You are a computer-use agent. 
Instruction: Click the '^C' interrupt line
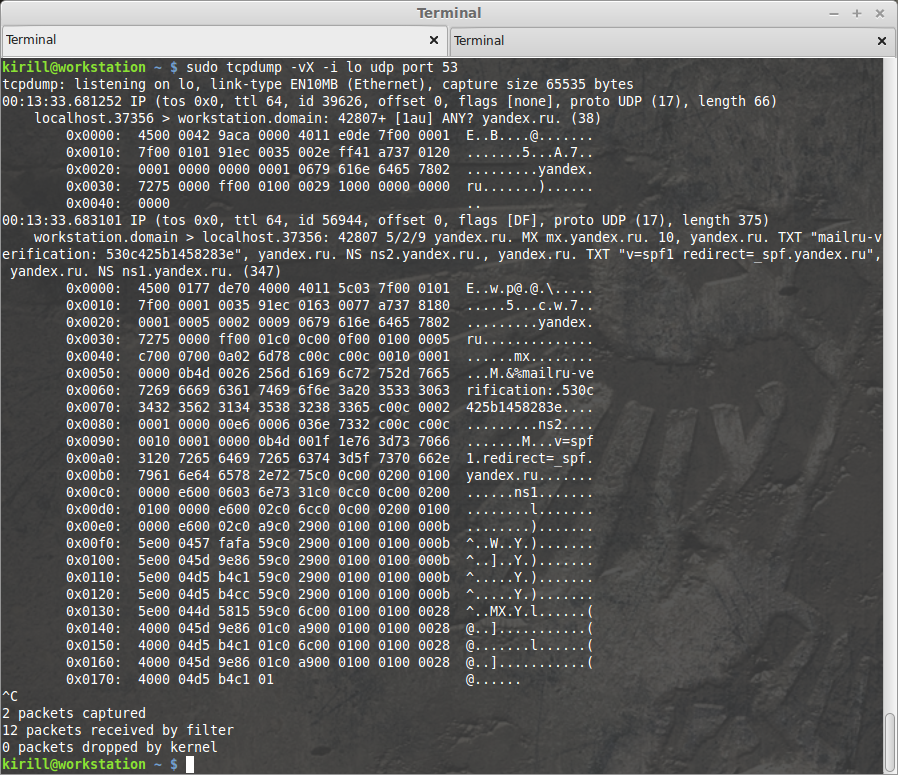click(x=10, y=697)
